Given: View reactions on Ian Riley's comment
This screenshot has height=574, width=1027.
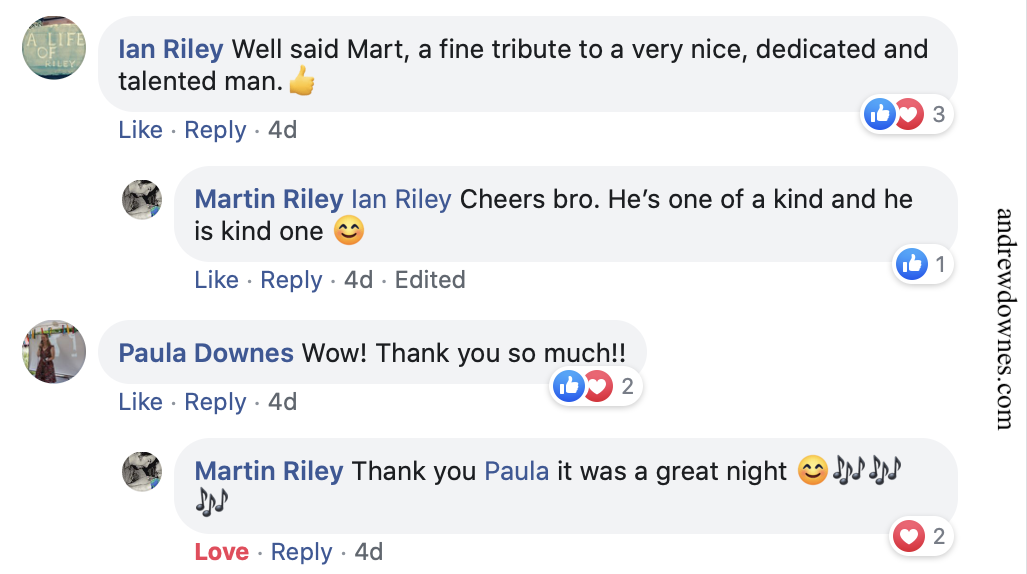Looking at the screenshot, I should (905, 115).
